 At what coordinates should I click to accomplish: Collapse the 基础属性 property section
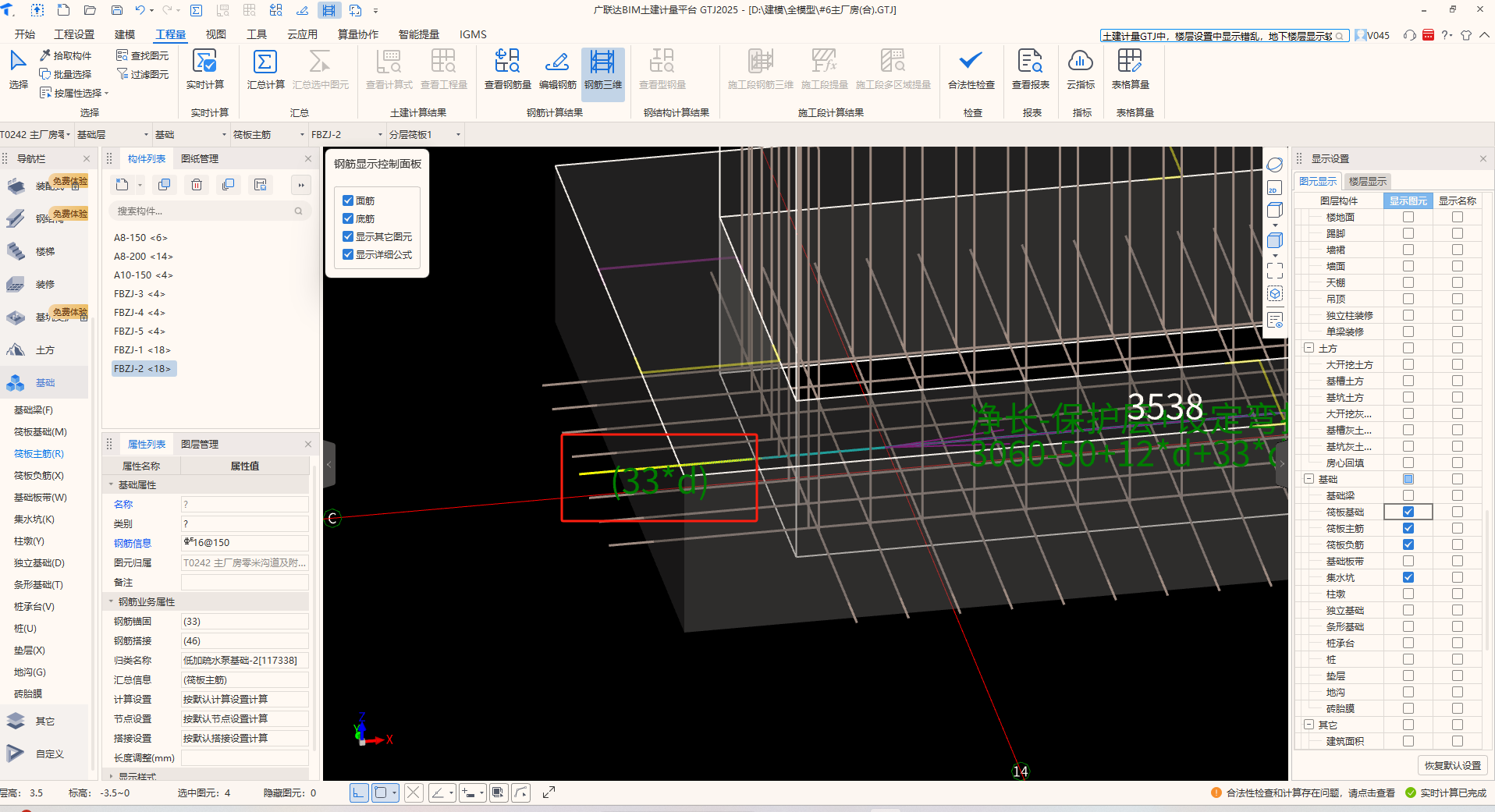pyautogui.click(x=111, y=484)
